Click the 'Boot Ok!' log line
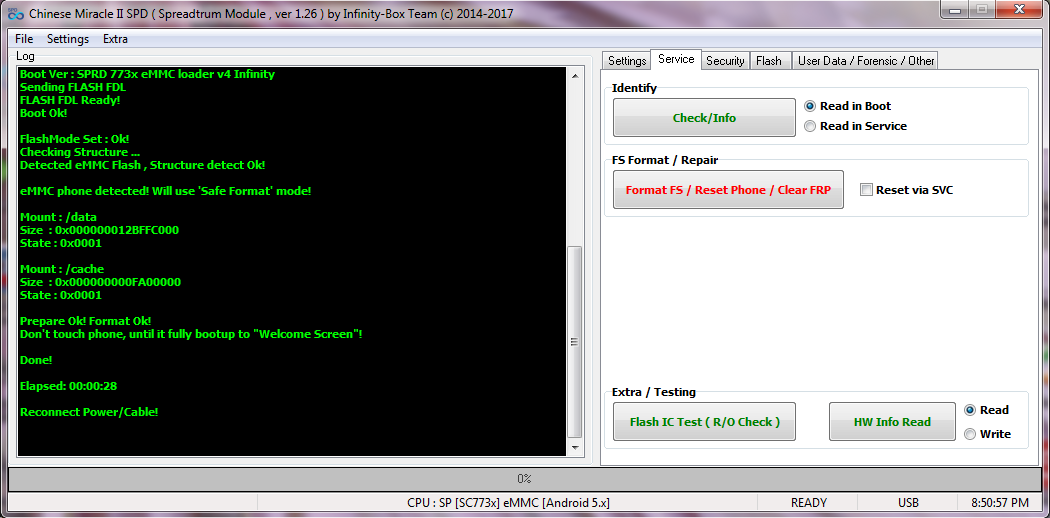This screenshot has height=518, width=1050. 43,113
